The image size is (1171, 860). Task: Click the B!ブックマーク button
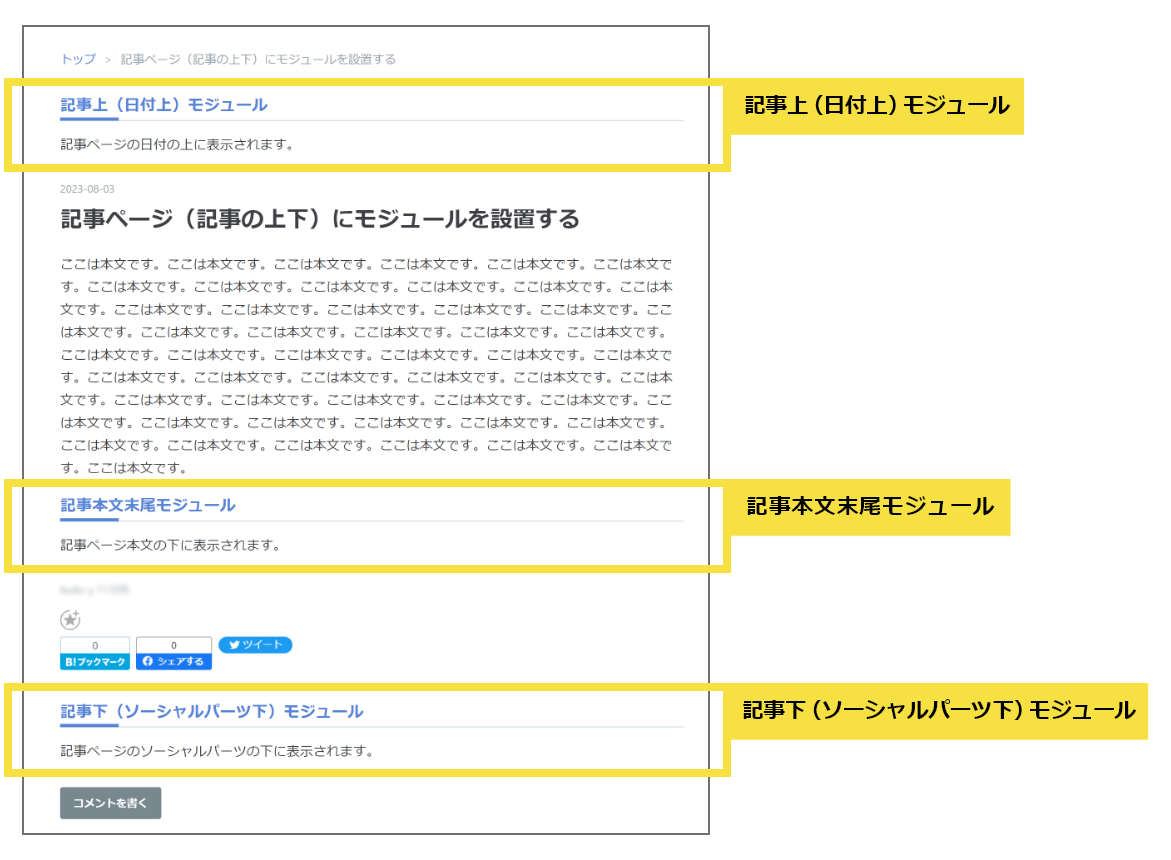click(x=94, y=661)
